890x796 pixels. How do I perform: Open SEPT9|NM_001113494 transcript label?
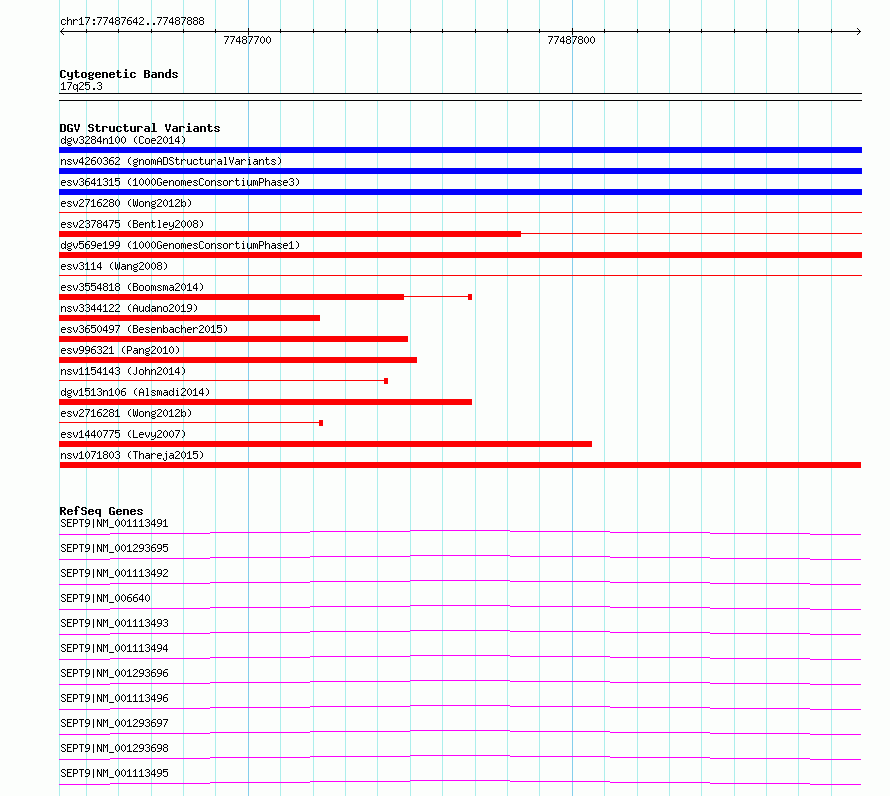[x=114, y=648]
